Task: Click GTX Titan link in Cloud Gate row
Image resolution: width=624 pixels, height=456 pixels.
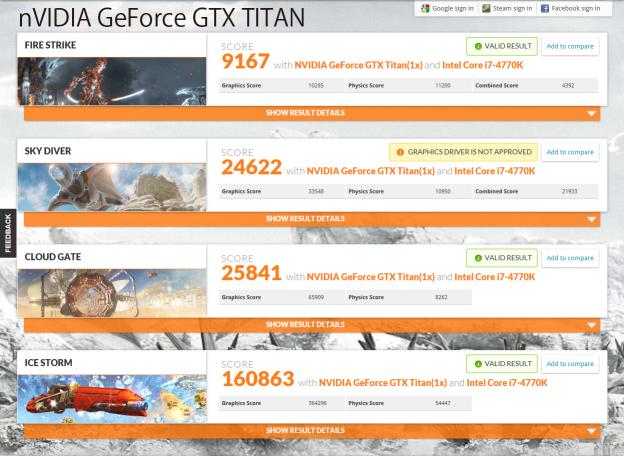Action: [x=370, y=277]
